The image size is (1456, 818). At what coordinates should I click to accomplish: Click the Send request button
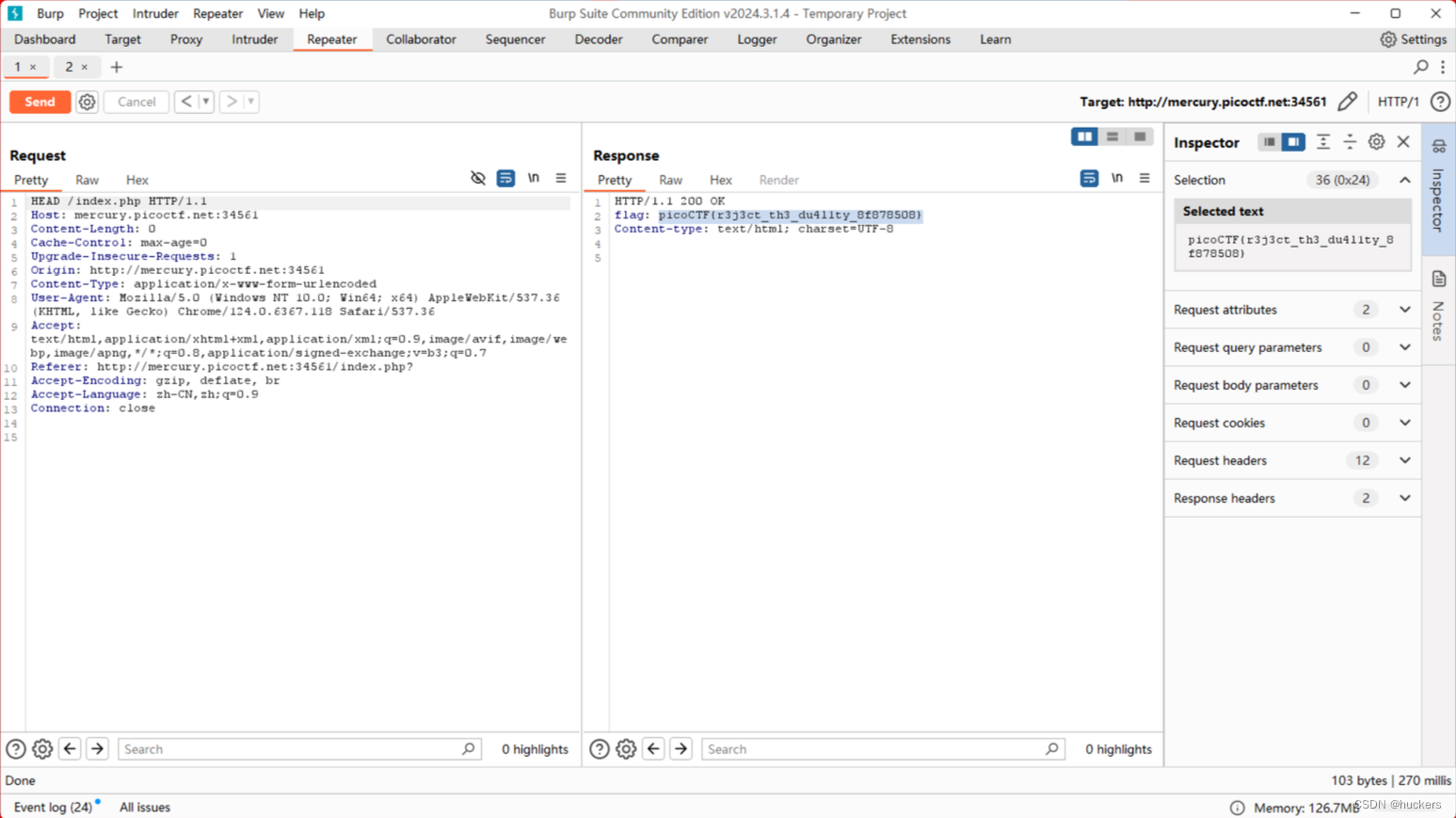40,102
